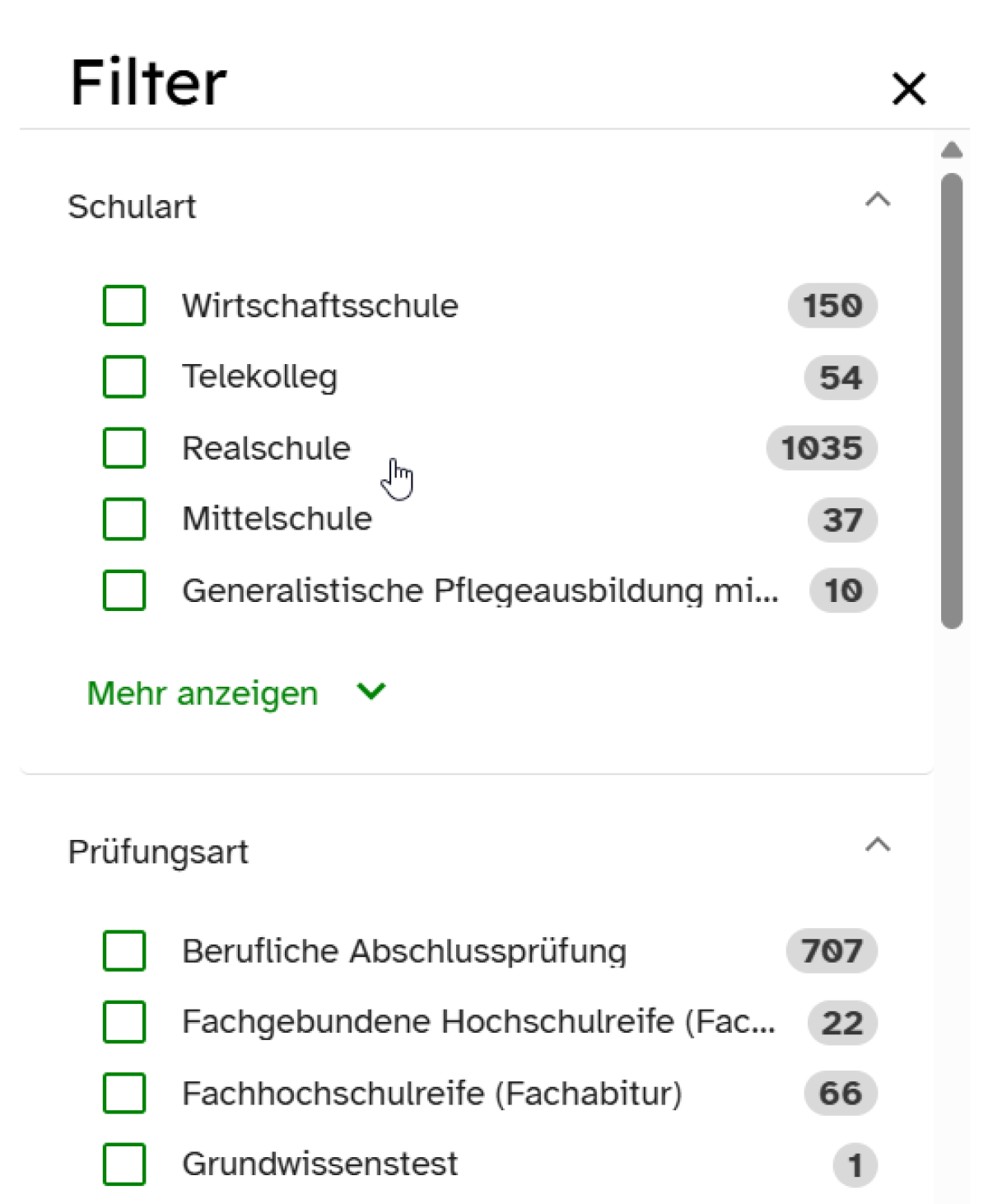Click the Schulart section heading
Image resolution: width=988 pixels, height=1204 pixels.
[x=132, y=207]
